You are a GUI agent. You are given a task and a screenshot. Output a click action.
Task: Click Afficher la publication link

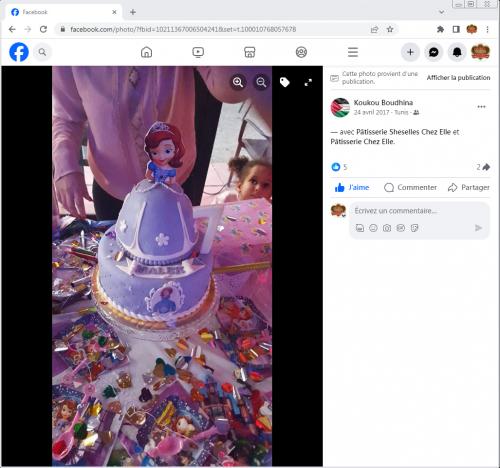tap(458, 78)
